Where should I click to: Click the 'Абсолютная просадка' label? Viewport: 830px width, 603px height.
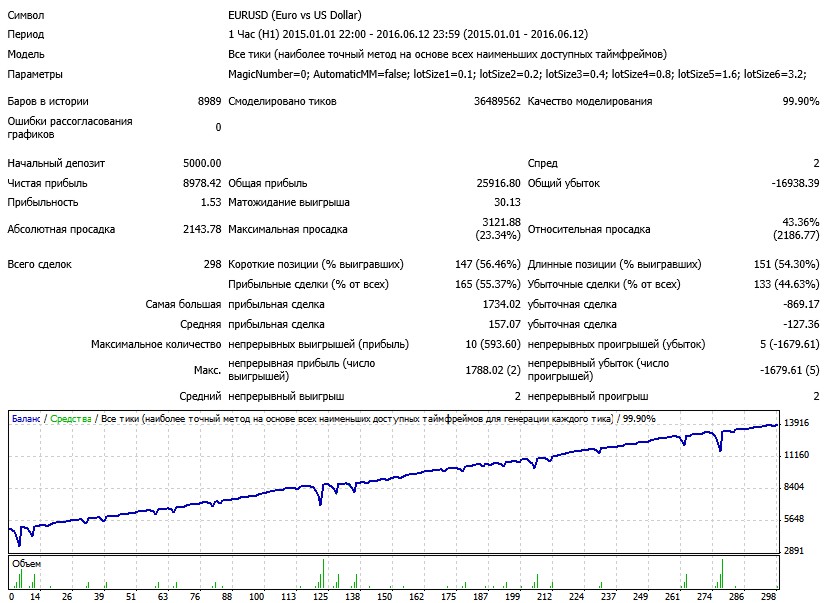click(61, 229)
